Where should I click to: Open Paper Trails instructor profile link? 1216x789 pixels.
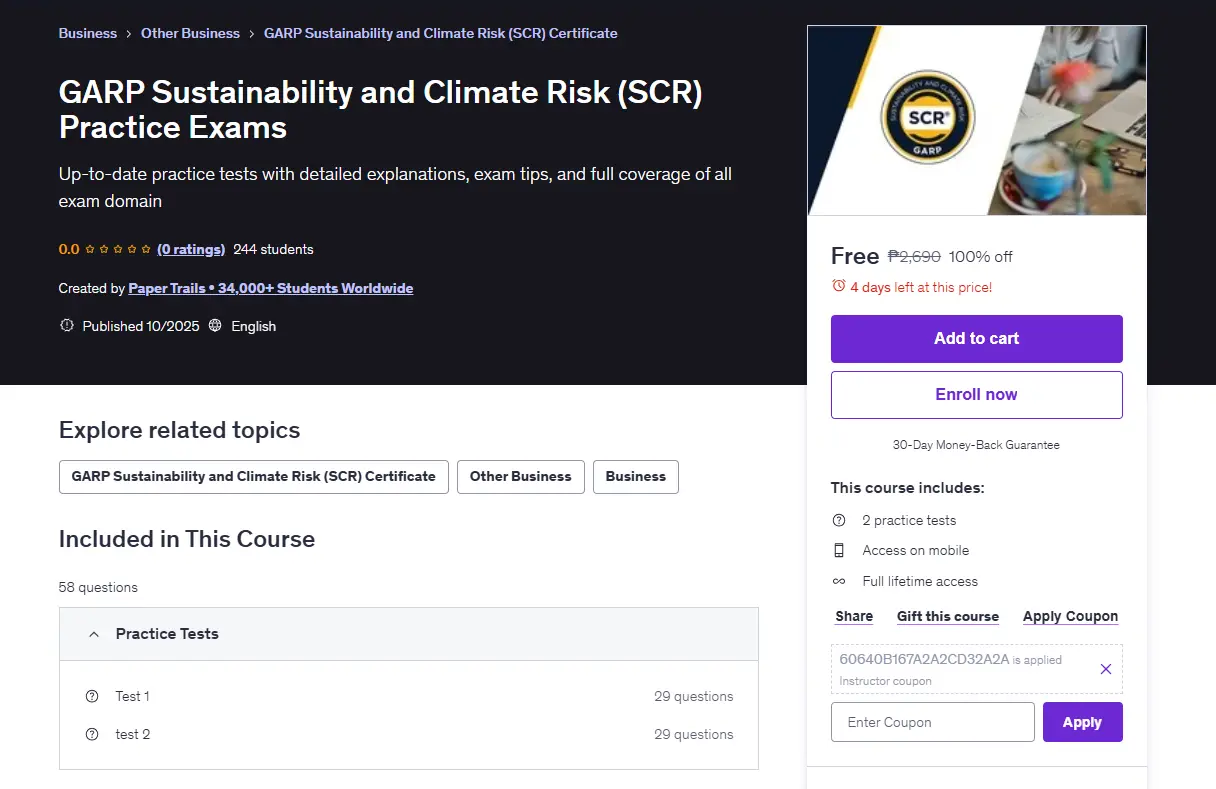tap(271, 288)
